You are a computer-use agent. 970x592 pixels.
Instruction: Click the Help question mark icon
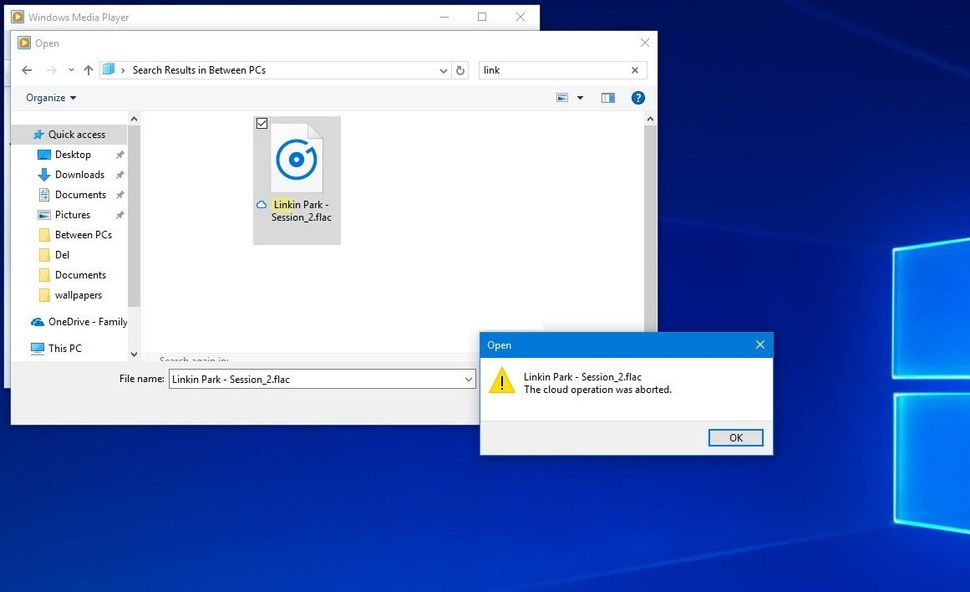pyautogui.click(x=638, y=97)
